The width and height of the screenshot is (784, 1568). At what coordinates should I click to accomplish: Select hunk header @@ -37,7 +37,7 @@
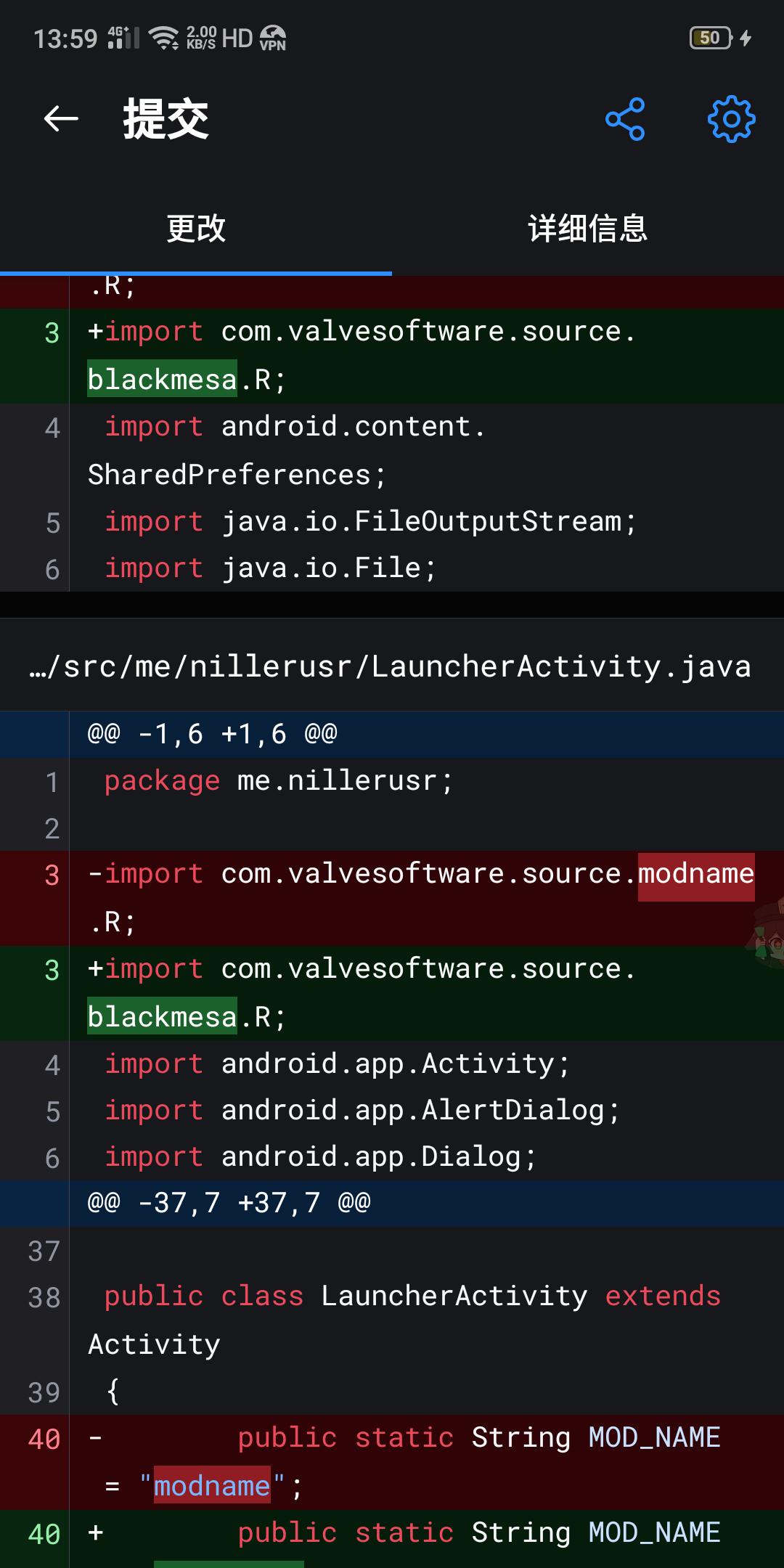click(392, 1204)
